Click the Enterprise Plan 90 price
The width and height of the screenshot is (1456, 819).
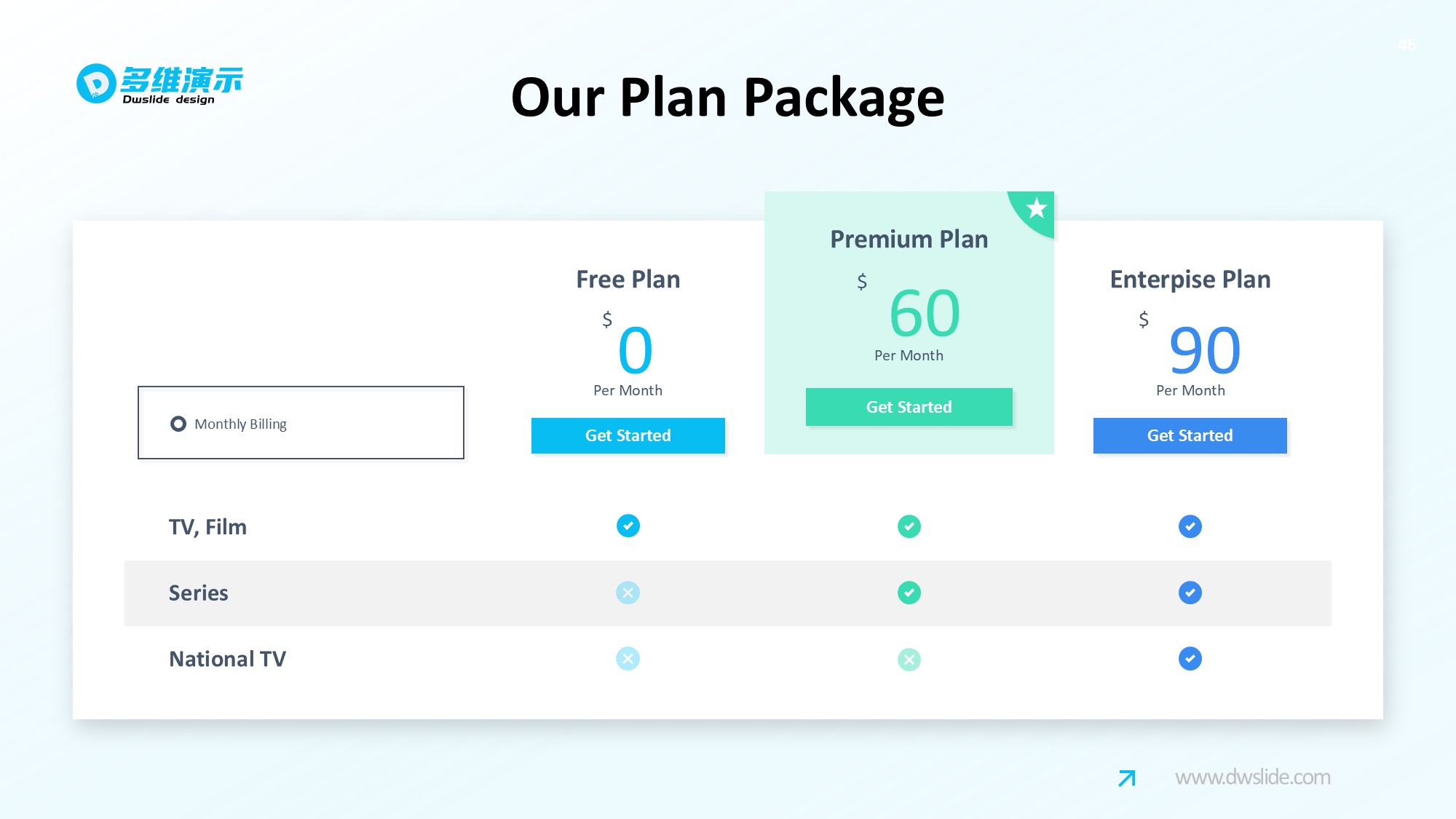1204,351
